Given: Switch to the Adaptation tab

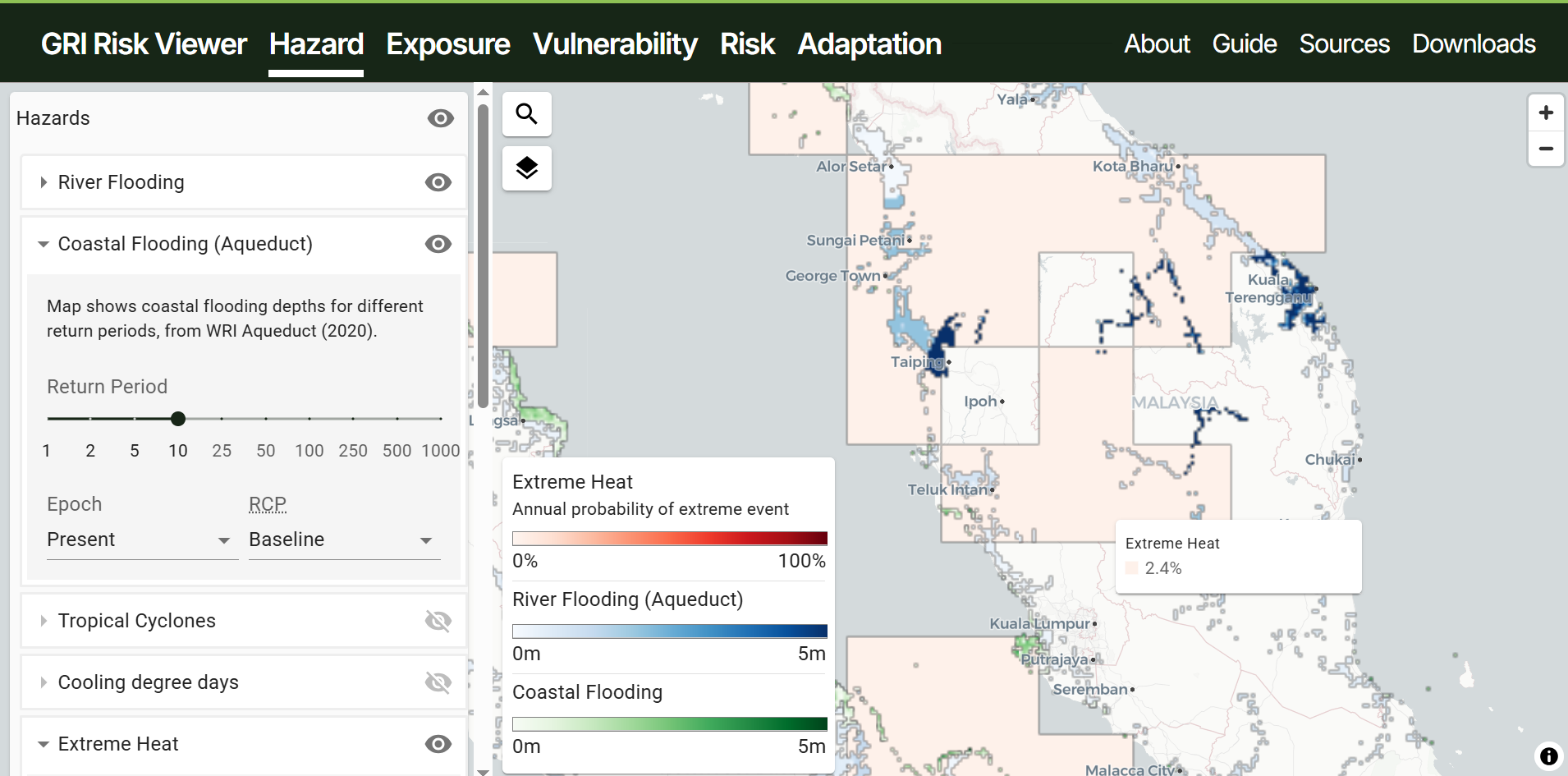Looking at the screenshot, I should [x=869, y=44].
